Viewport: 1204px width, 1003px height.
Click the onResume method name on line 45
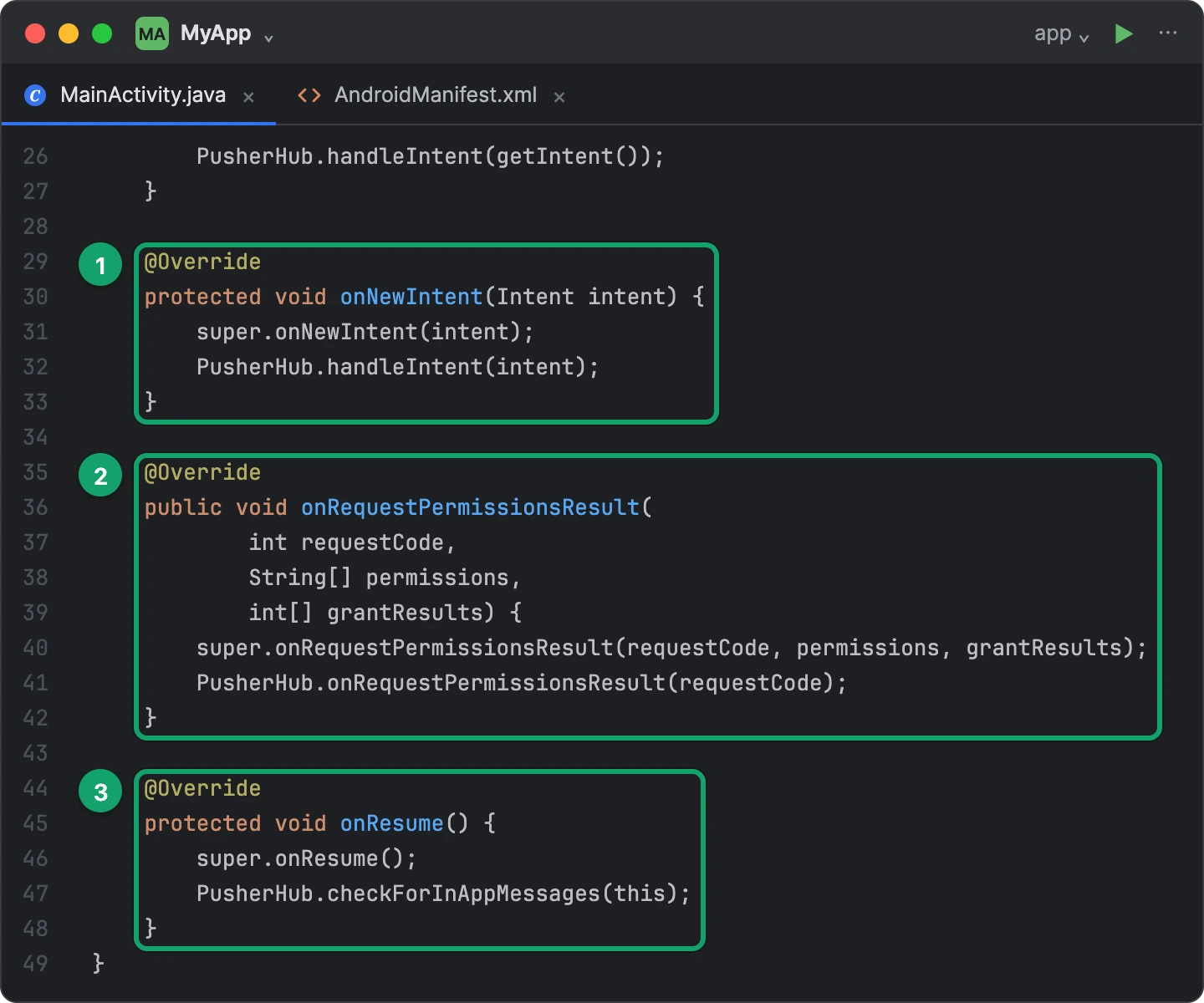[391, 823]
